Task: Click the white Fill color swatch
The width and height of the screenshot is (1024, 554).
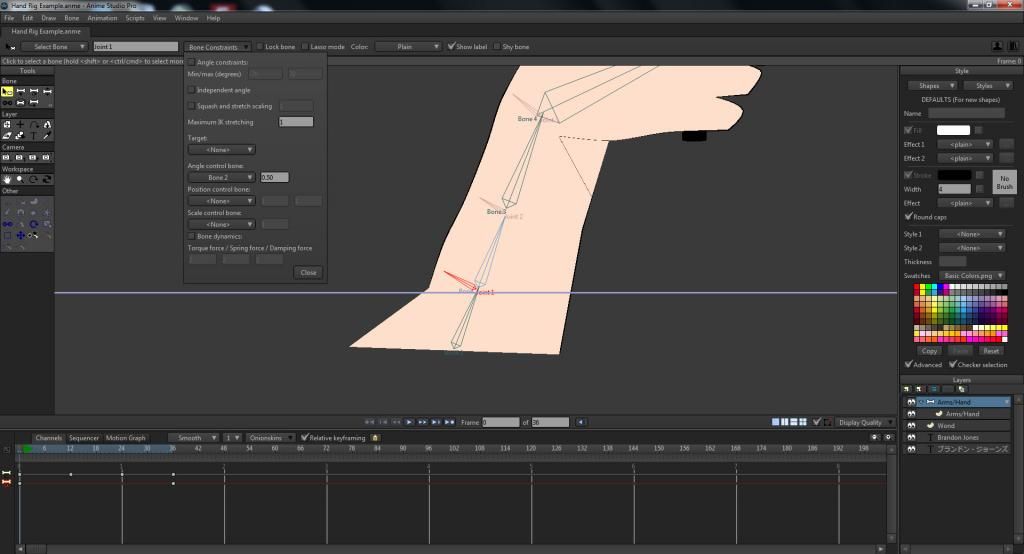Action: [953, 130]
